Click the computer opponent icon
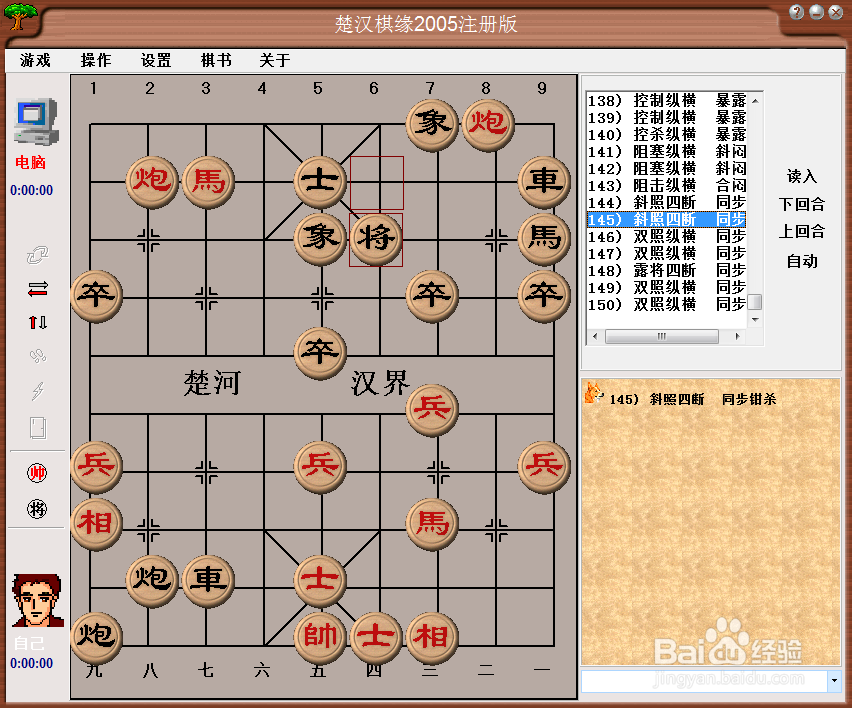852x708 pixels. pyautogui.click(x=36, y=122)
